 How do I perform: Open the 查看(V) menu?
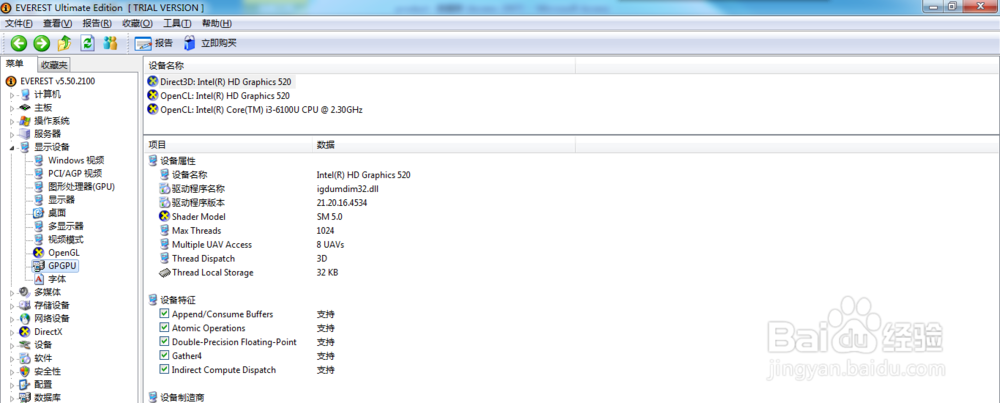coord(57,24)
